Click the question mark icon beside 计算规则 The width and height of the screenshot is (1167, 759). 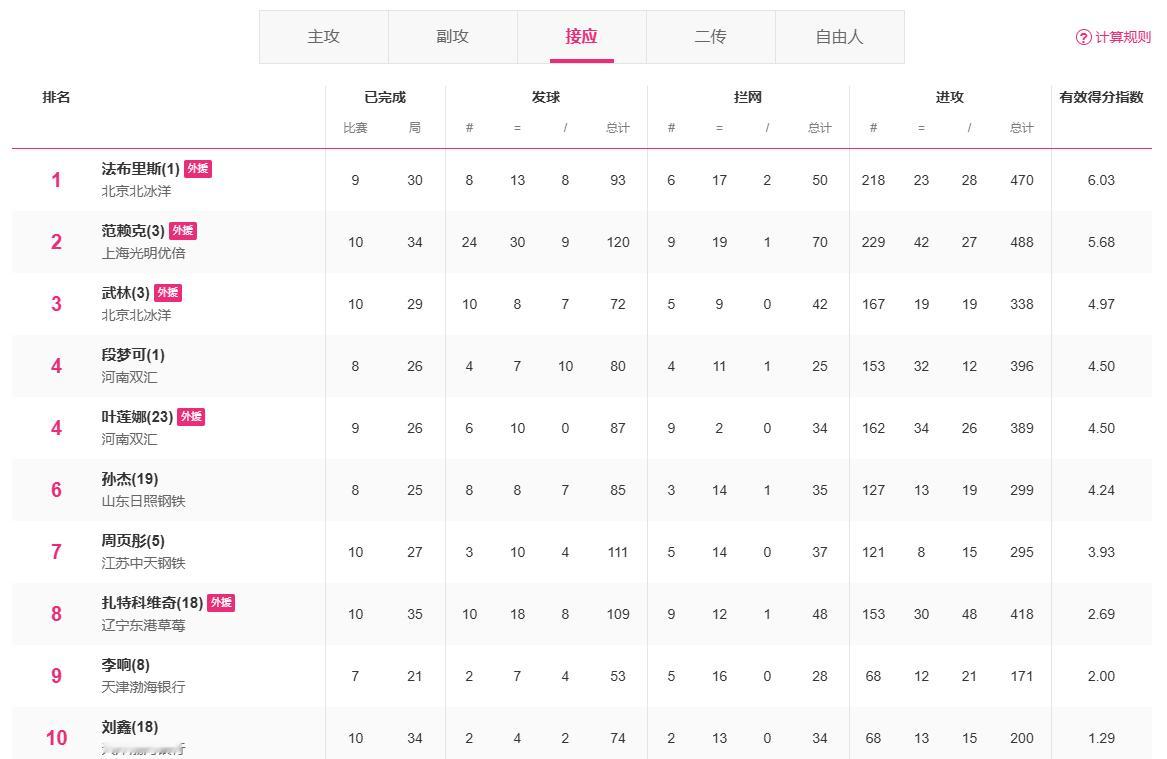[1083, 37]
